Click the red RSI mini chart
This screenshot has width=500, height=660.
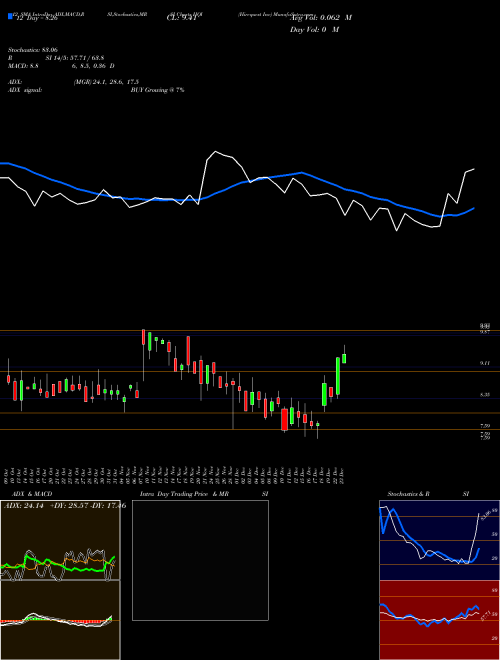coord(439,620)
